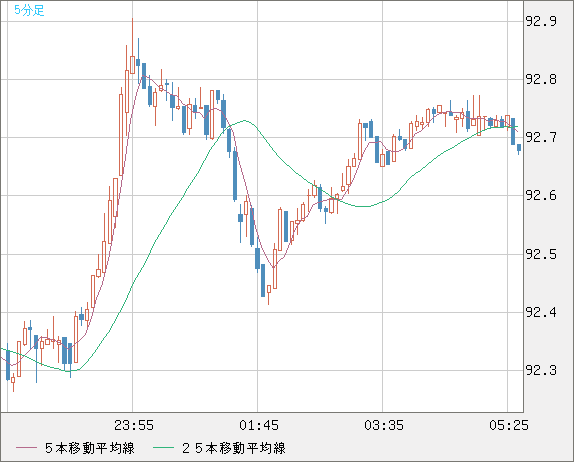The height and width of the screenshot is (462, 574).
Task: Click the 23:55 time axis label
Action: pyautogui.click(x=134, y=425)
